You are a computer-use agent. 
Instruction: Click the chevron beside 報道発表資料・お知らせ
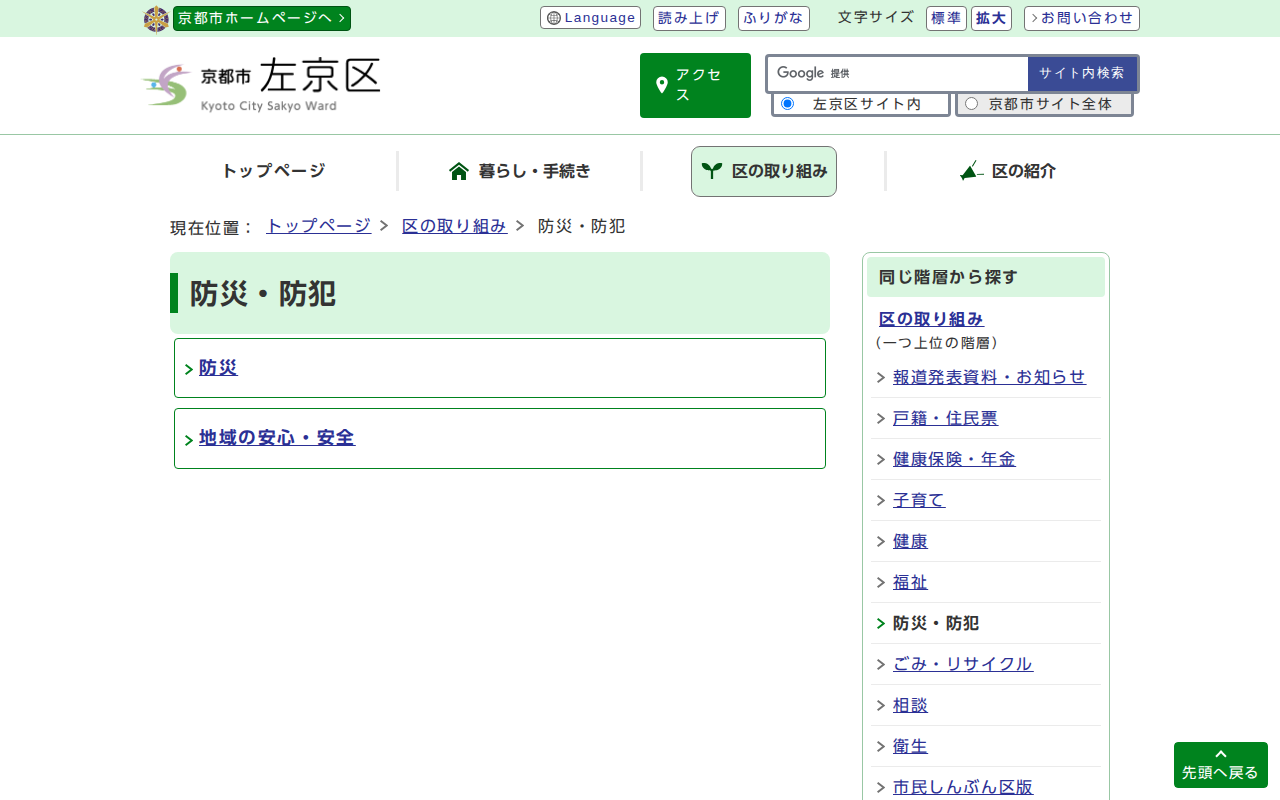tap(881, 378)
